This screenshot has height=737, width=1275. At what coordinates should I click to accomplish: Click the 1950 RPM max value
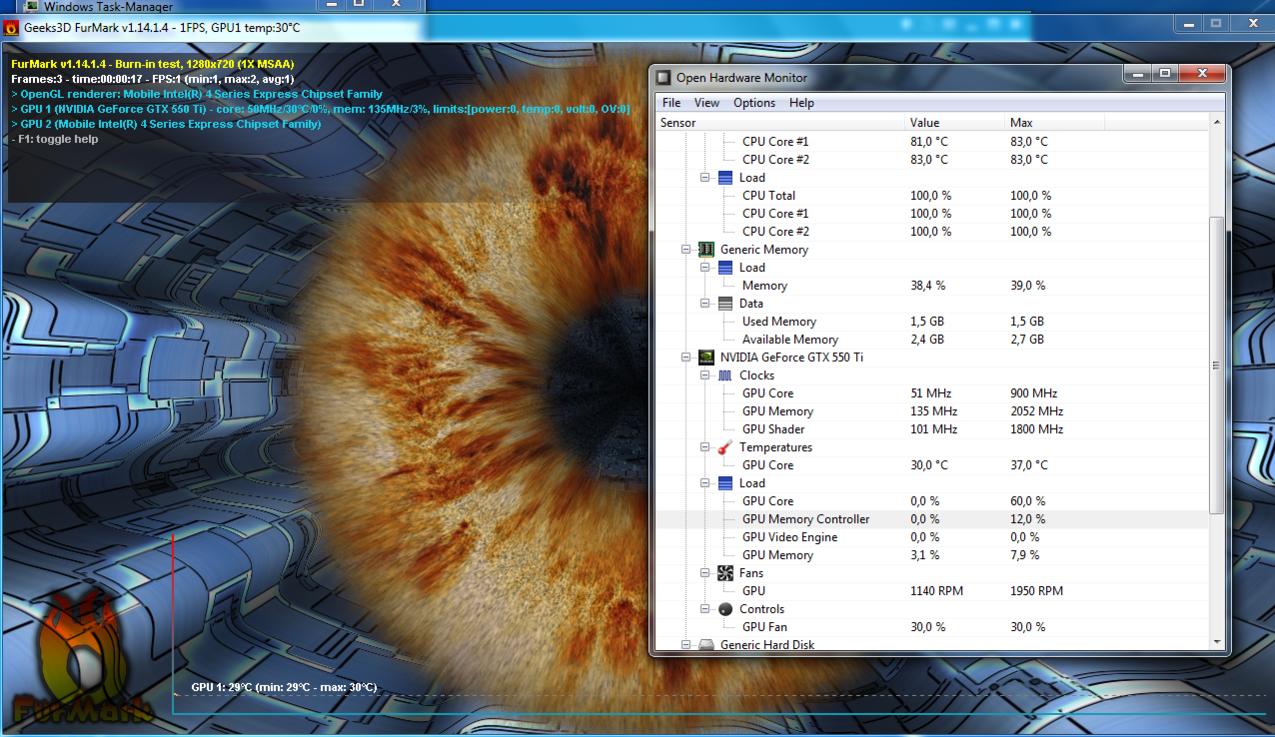(x=1036, y=592)
